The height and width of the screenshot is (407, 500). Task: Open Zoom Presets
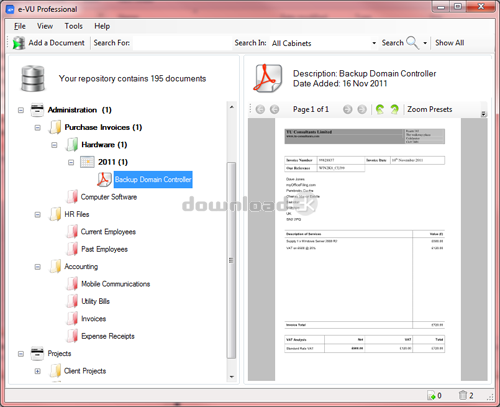[429, 109]
